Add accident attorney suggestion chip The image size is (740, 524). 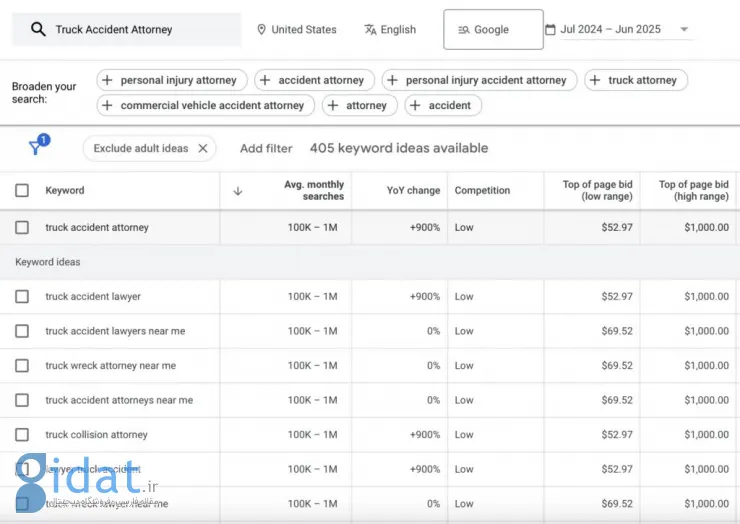click(314, 80)
